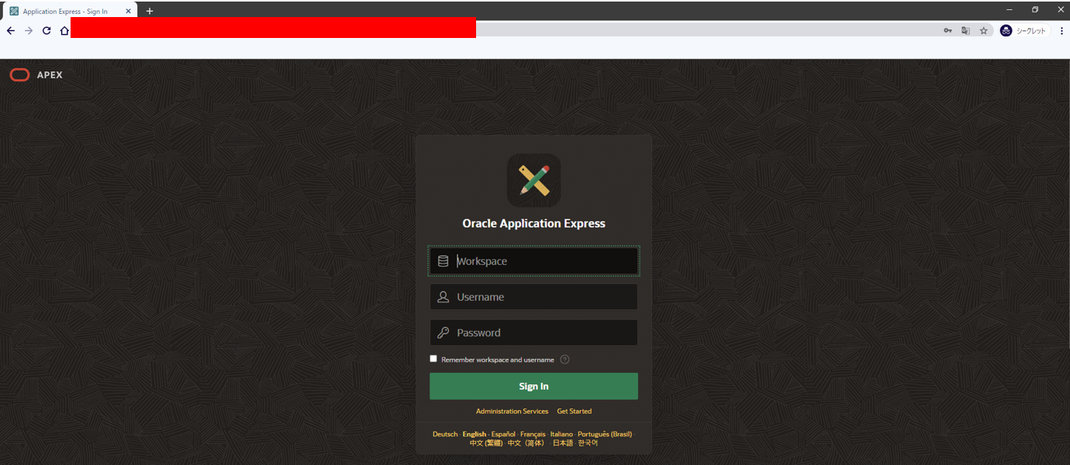Image resolution: width=1070 pixels, height=465 pixels.
Task: Go back in browser history
Action: 10,31
